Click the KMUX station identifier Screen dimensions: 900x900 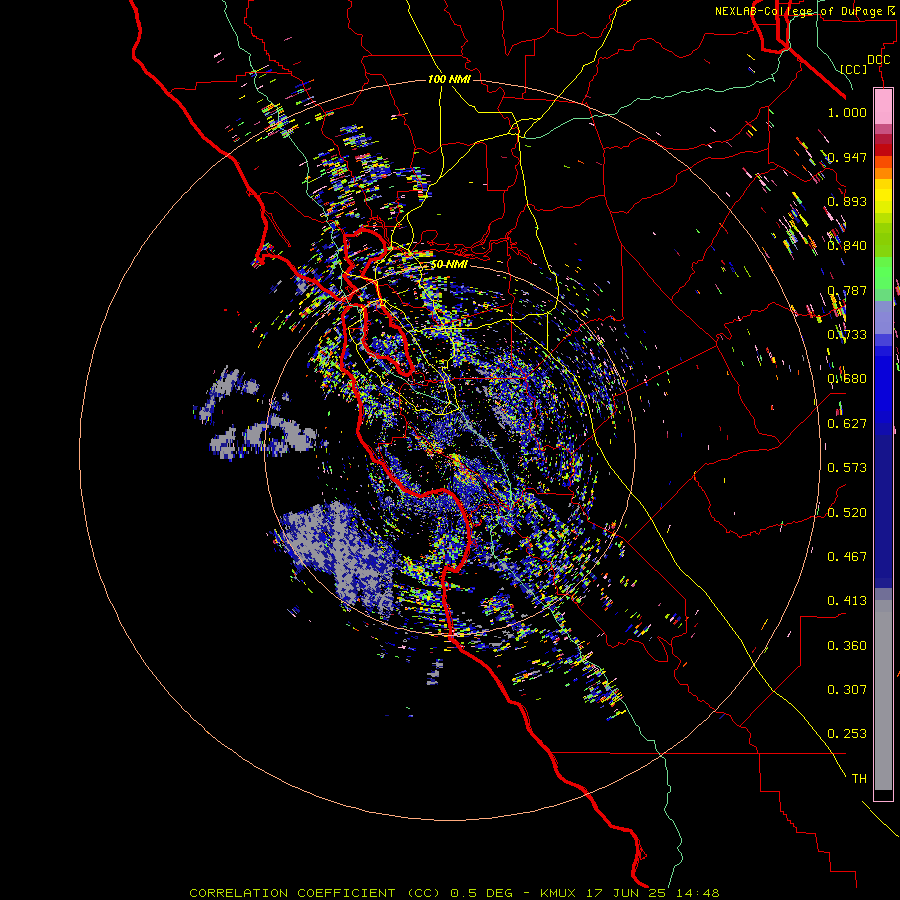(557, 893)
